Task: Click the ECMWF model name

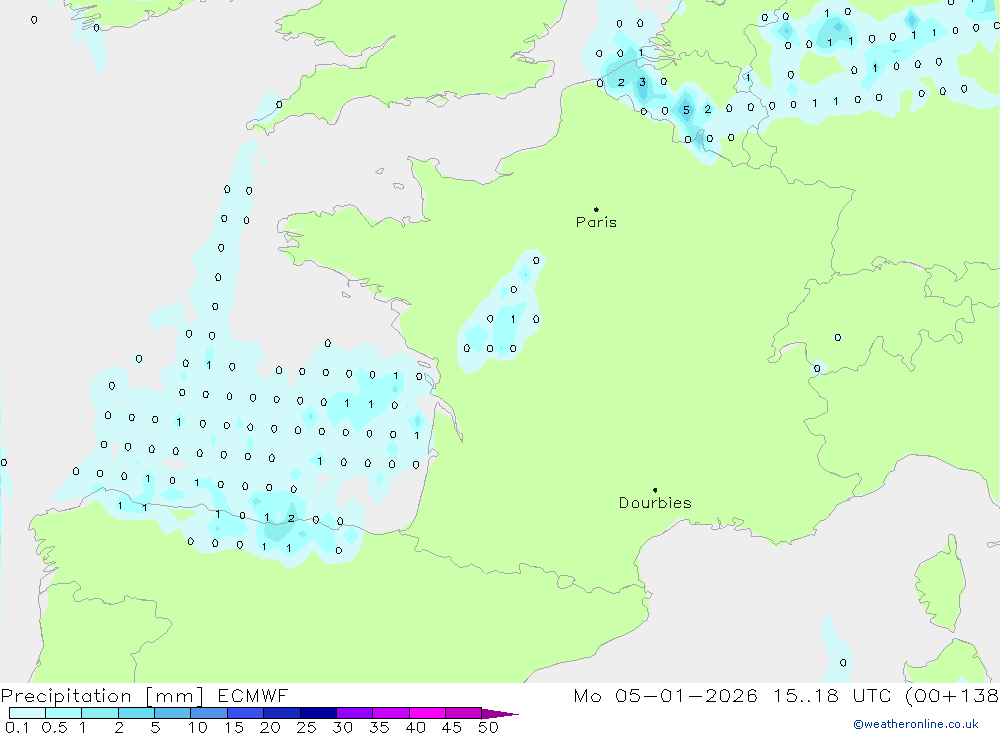Action: click(253, 696)
